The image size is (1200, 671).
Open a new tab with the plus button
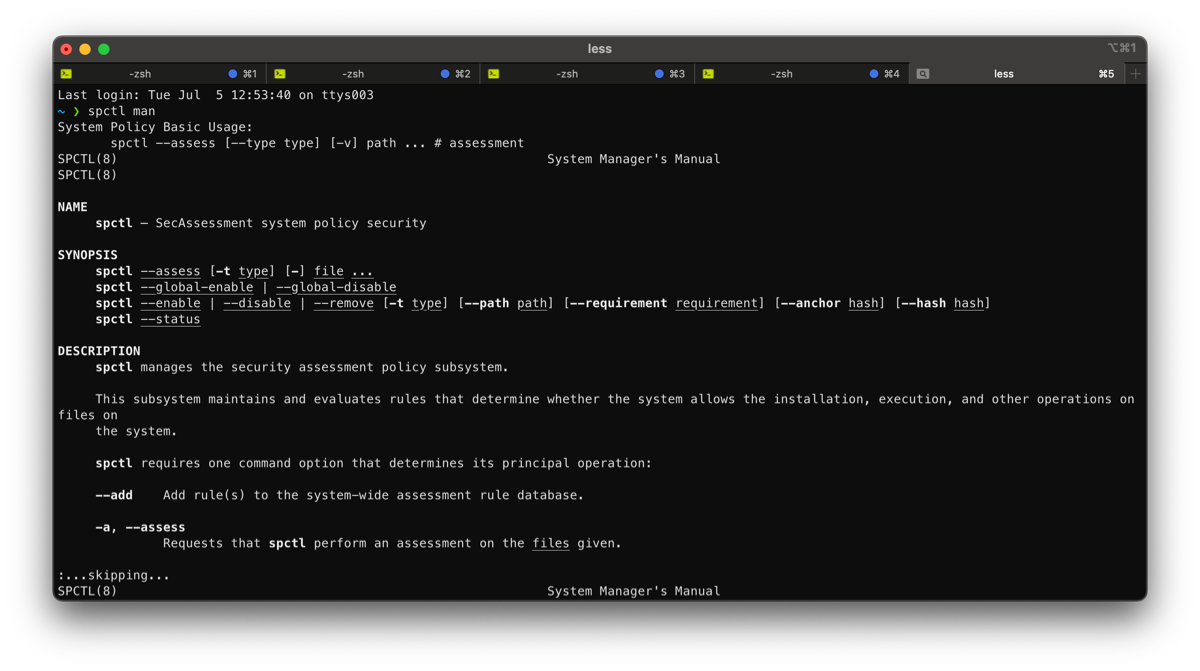pos(1136,74)
